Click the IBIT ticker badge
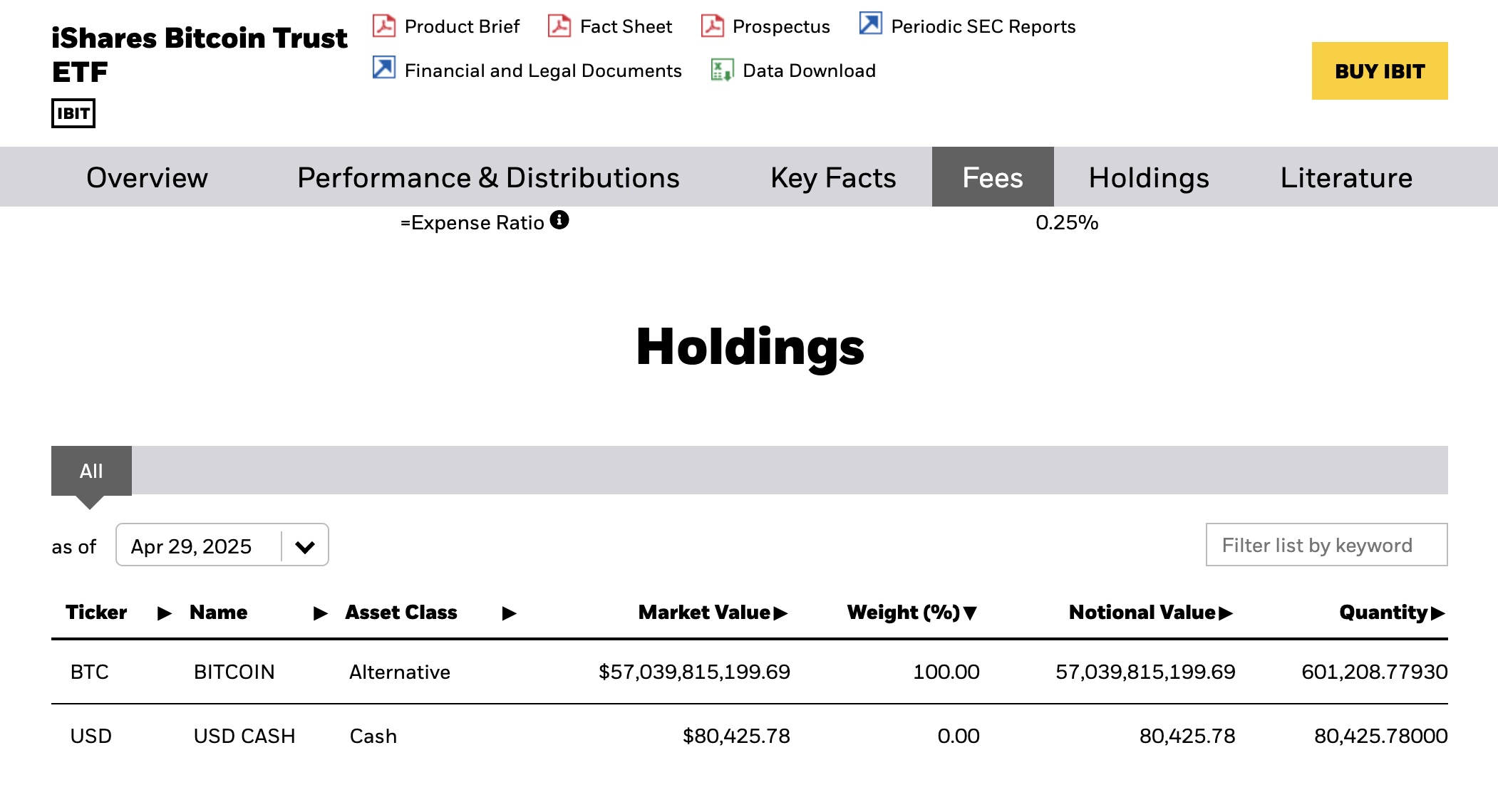 pyautogui.click(x=73, y=113)
